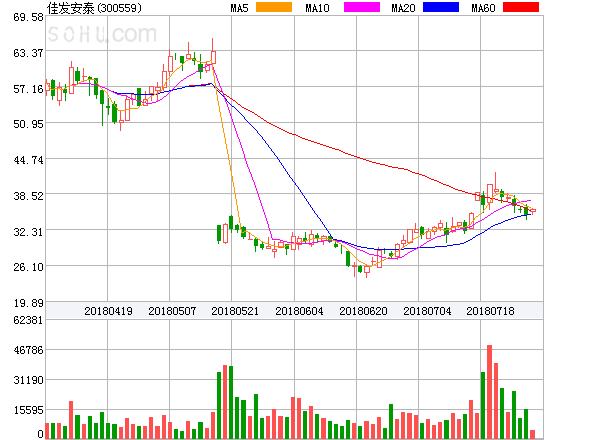Click the 62381 volume axis label
600x440 pixels.
pyautogui.click(x=28, y=320)
